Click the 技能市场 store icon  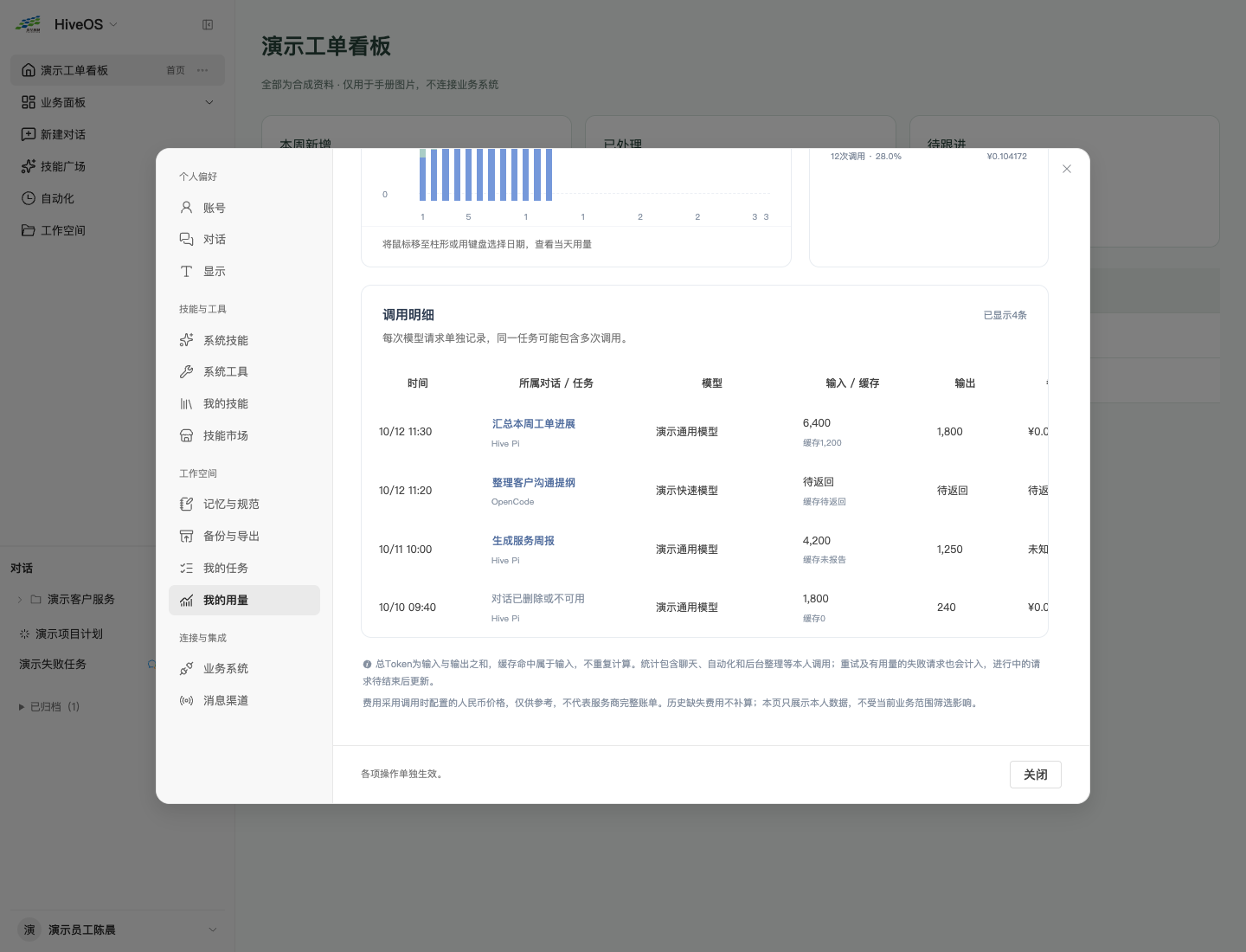(186, 436)
